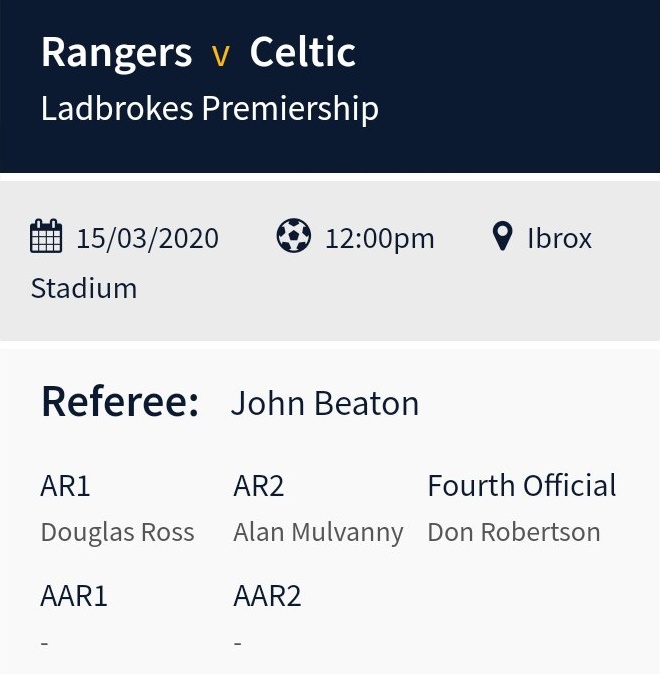Viewport: 660px width, 674px height.
Task: Click the football icon next to kickoff time
Action: point(294,237)
